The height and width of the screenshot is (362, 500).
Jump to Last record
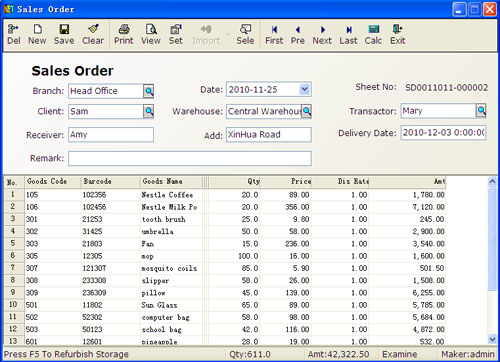(x=348, y=34)
